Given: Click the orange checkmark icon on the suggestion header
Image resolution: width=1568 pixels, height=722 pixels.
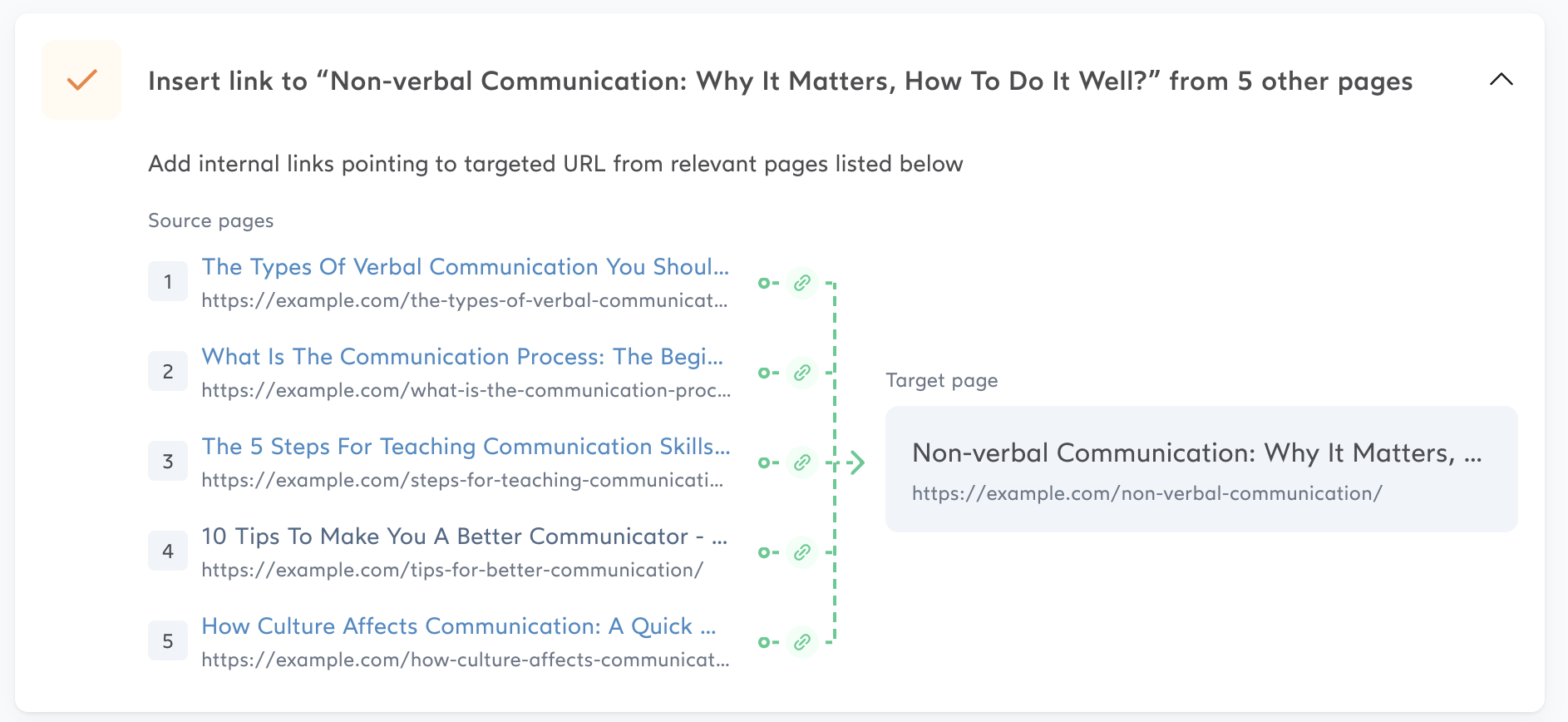Looking at the screenshot, I should [81, 81].
